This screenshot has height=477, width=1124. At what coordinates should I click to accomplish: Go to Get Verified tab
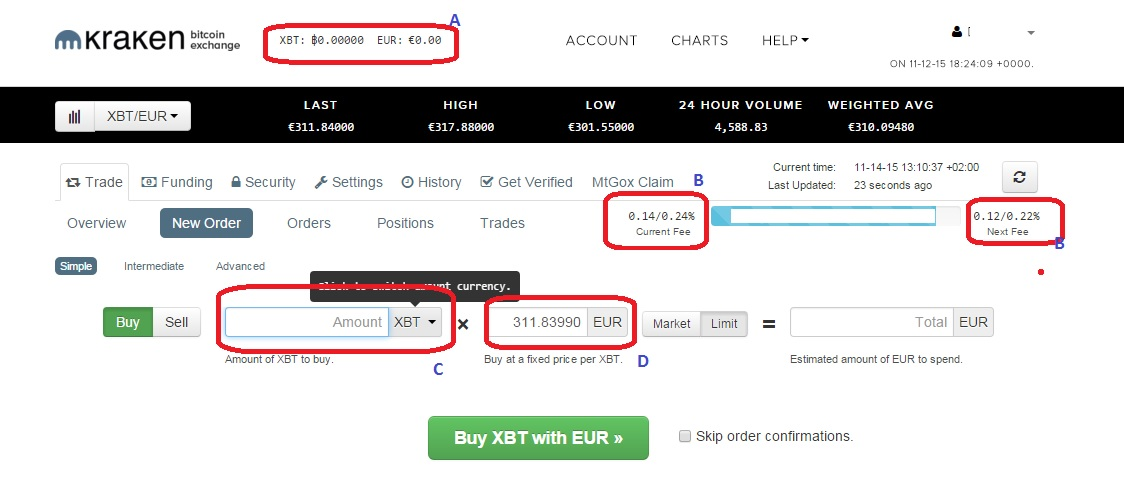click(526, 182)
